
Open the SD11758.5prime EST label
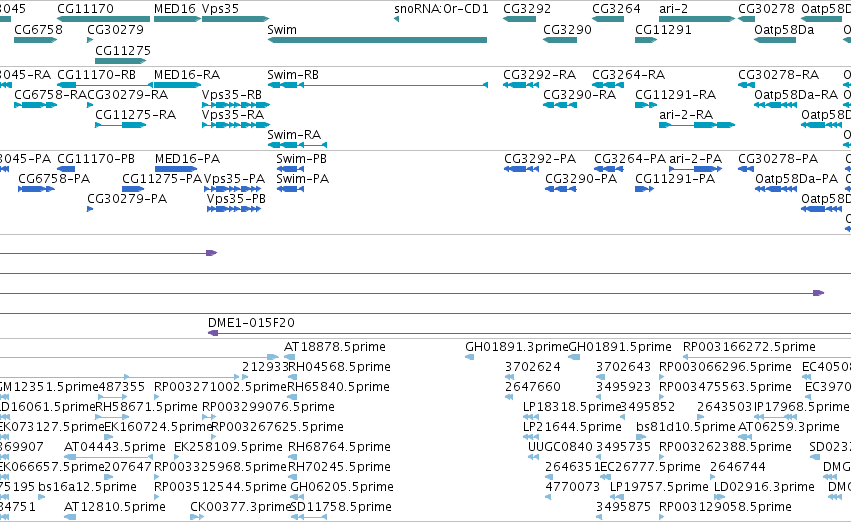tap(341, 507)
